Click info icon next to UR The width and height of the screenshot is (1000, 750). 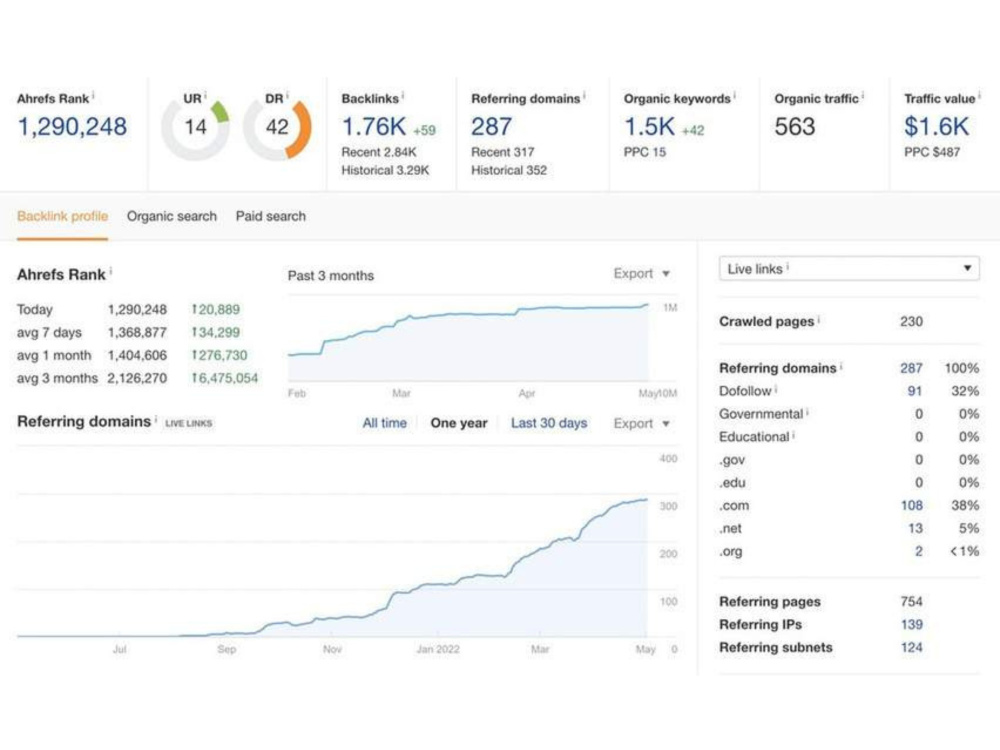click(x=205, y=95)
